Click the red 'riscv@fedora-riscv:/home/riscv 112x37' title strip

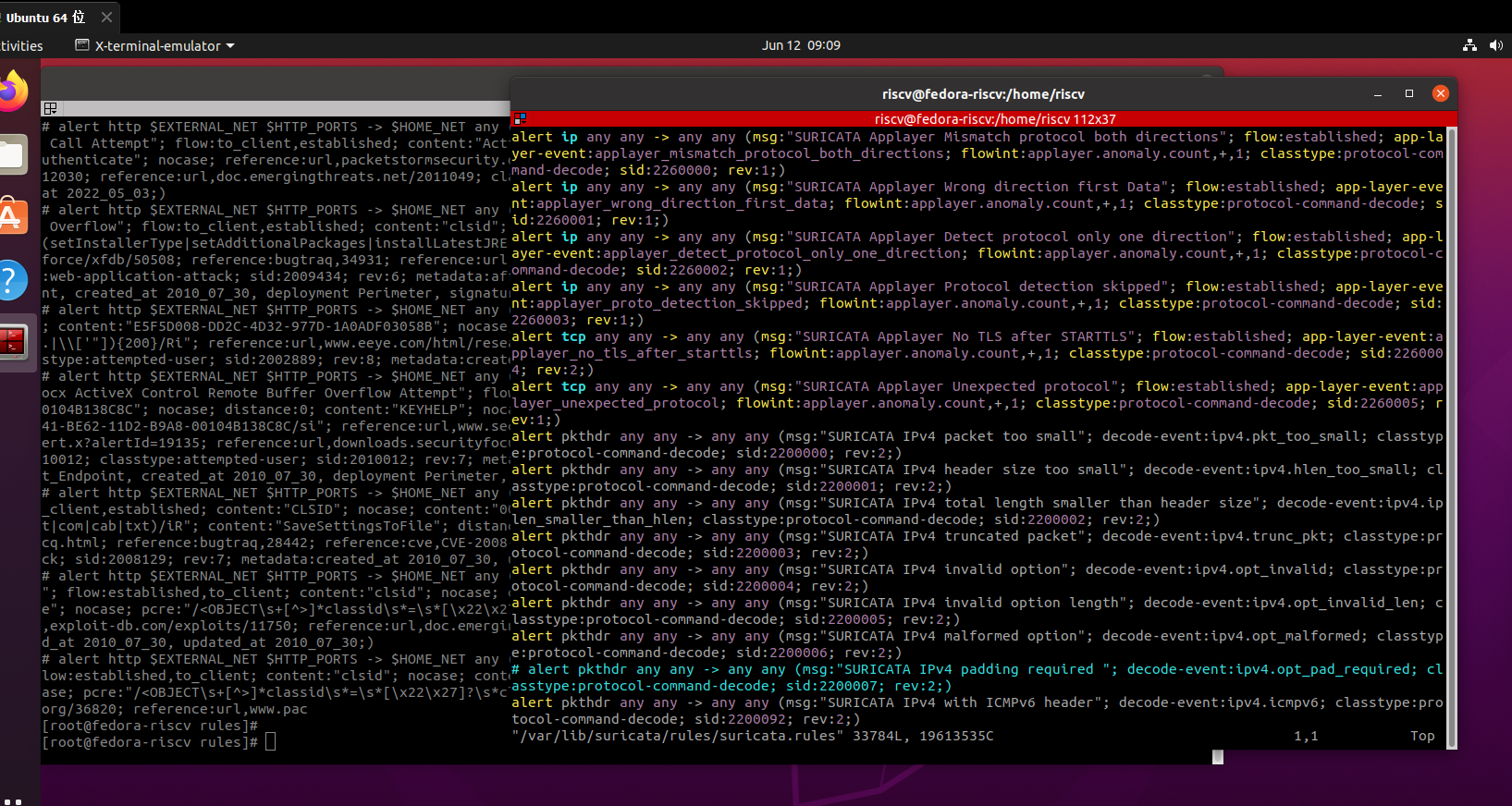click(x=995, y=118)
